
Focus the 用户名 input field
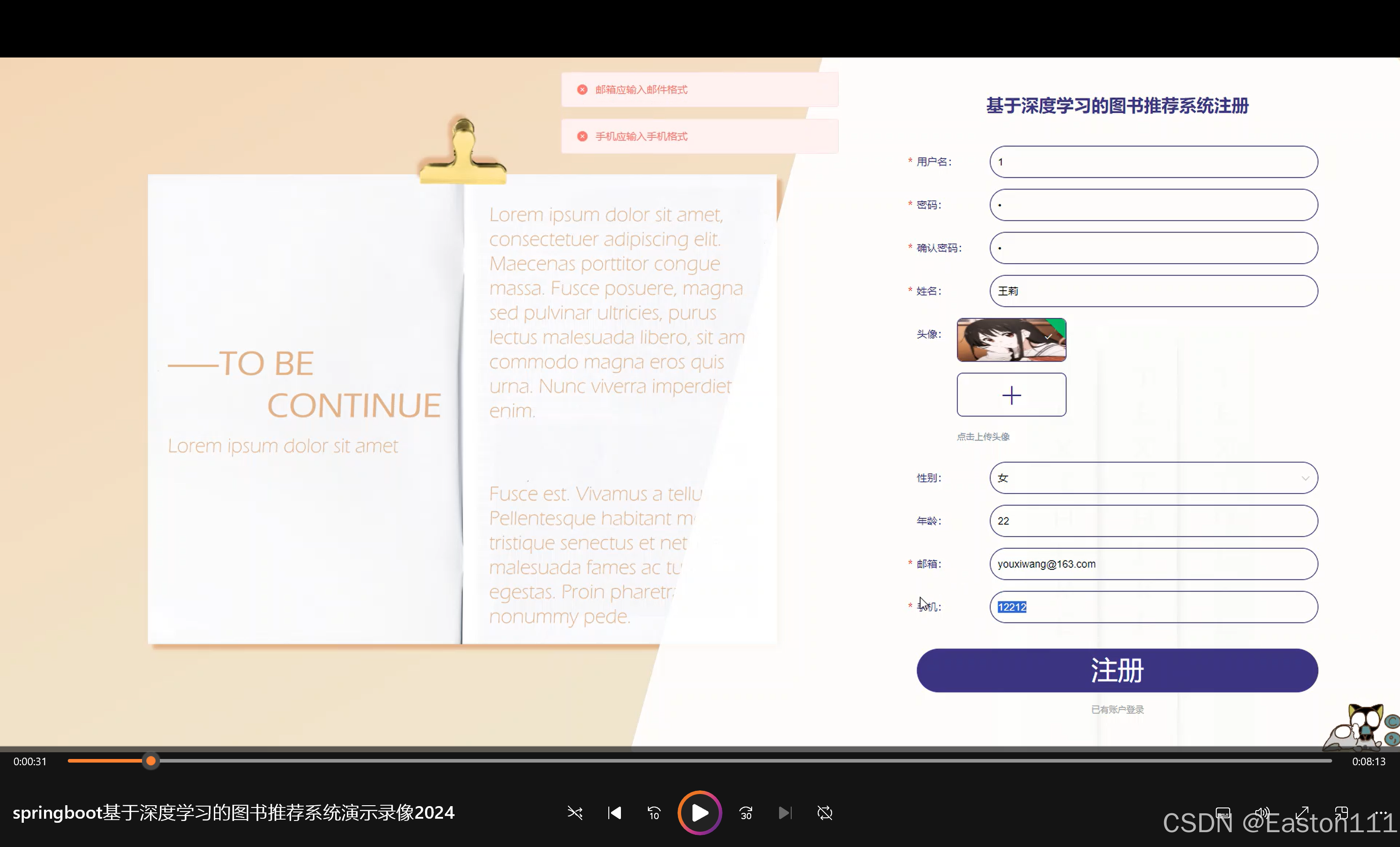point(1154,162)
